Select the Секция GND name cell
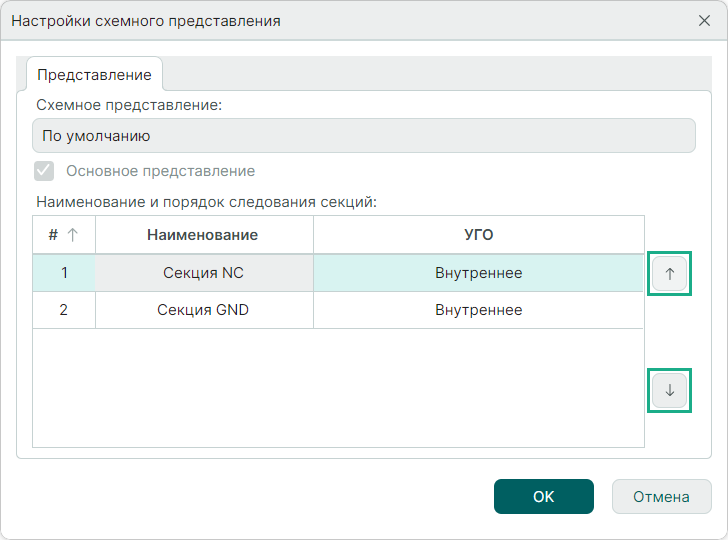Image resolution: width=728 pixels, height=540 pixels. (x=203, y=310)
